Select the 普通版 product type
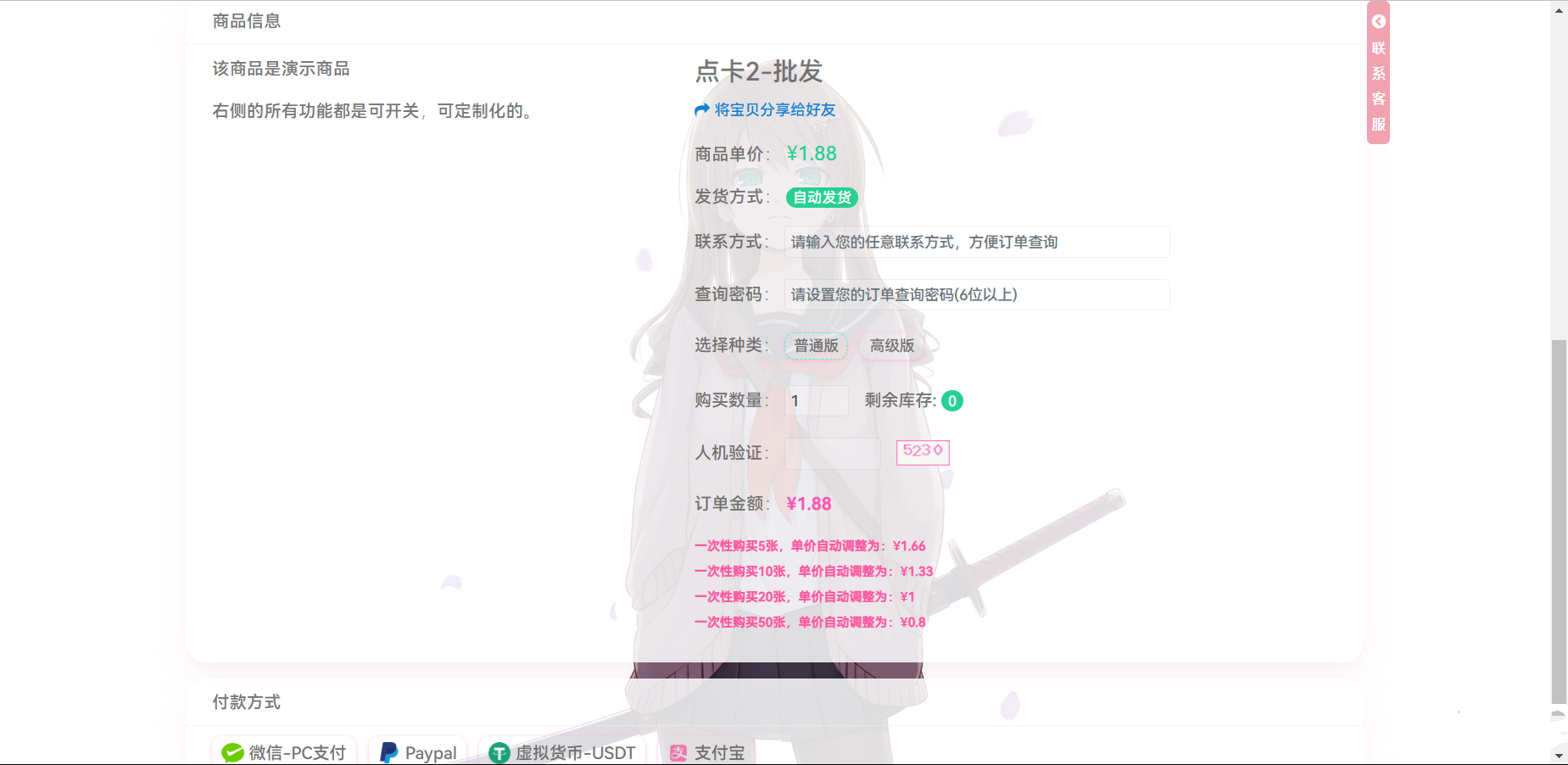Image resolution: width=1568 pixels, height=765 pixels. tap(816, 345)
